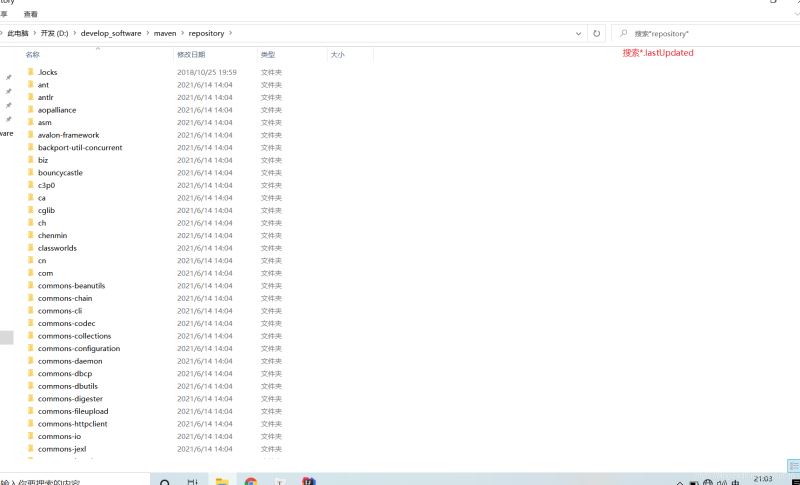Select the backport-util-concurrent folder

(80, 147)
